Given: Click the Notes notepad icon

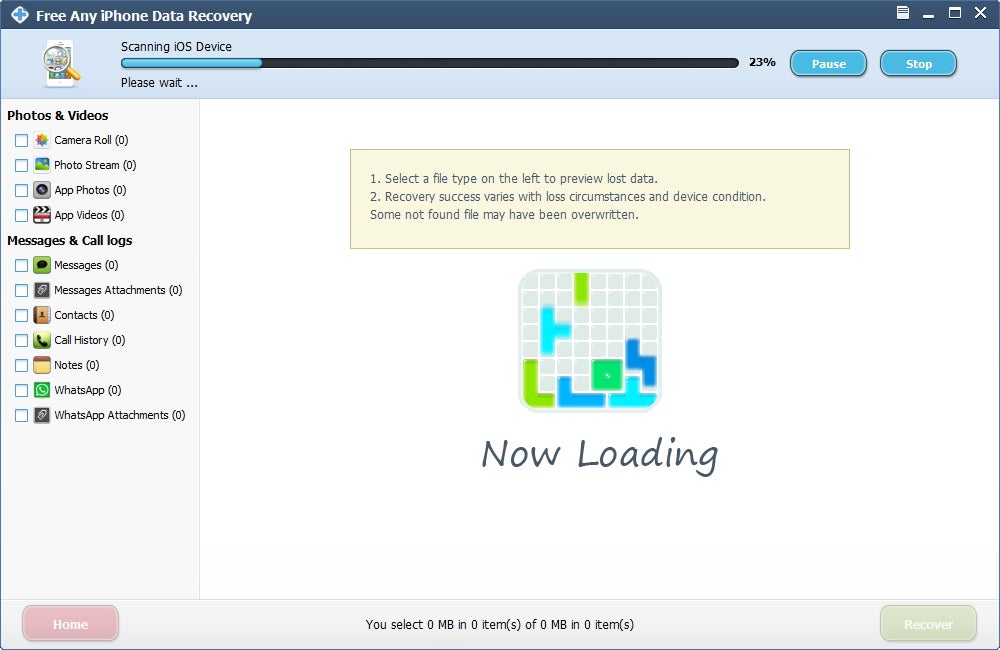Looking at the screenshot, I should tap(42, 365).
